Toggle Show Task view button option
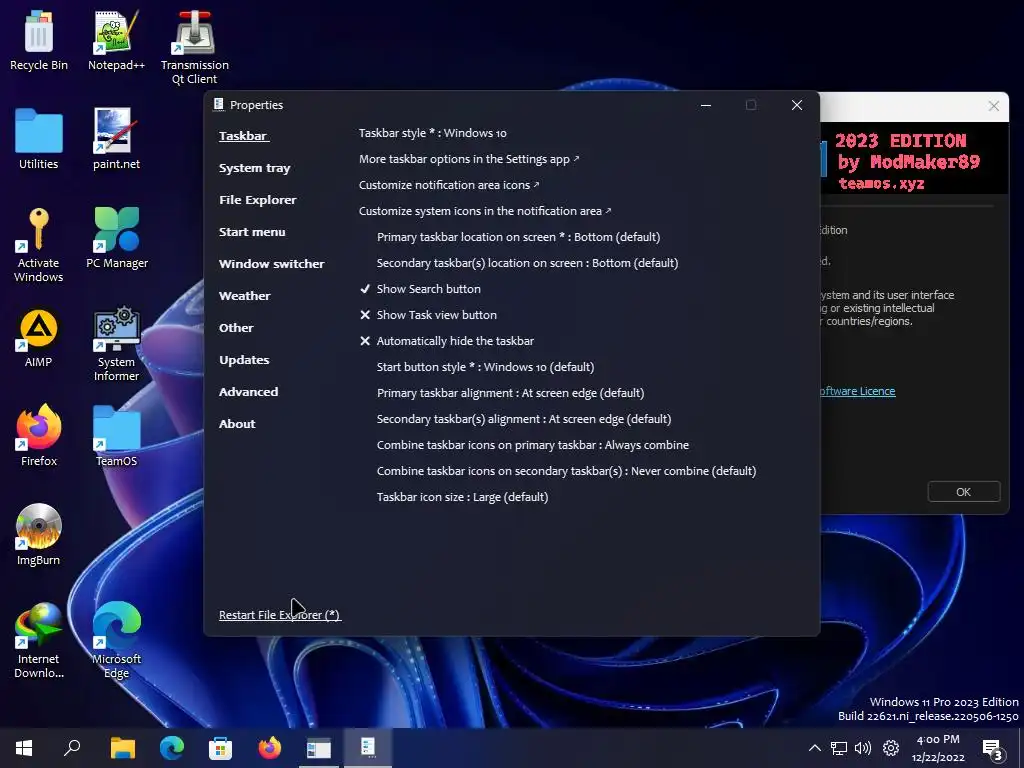Image resolution: width=1024 pixels, height=768 pixels. click(428, 315)
